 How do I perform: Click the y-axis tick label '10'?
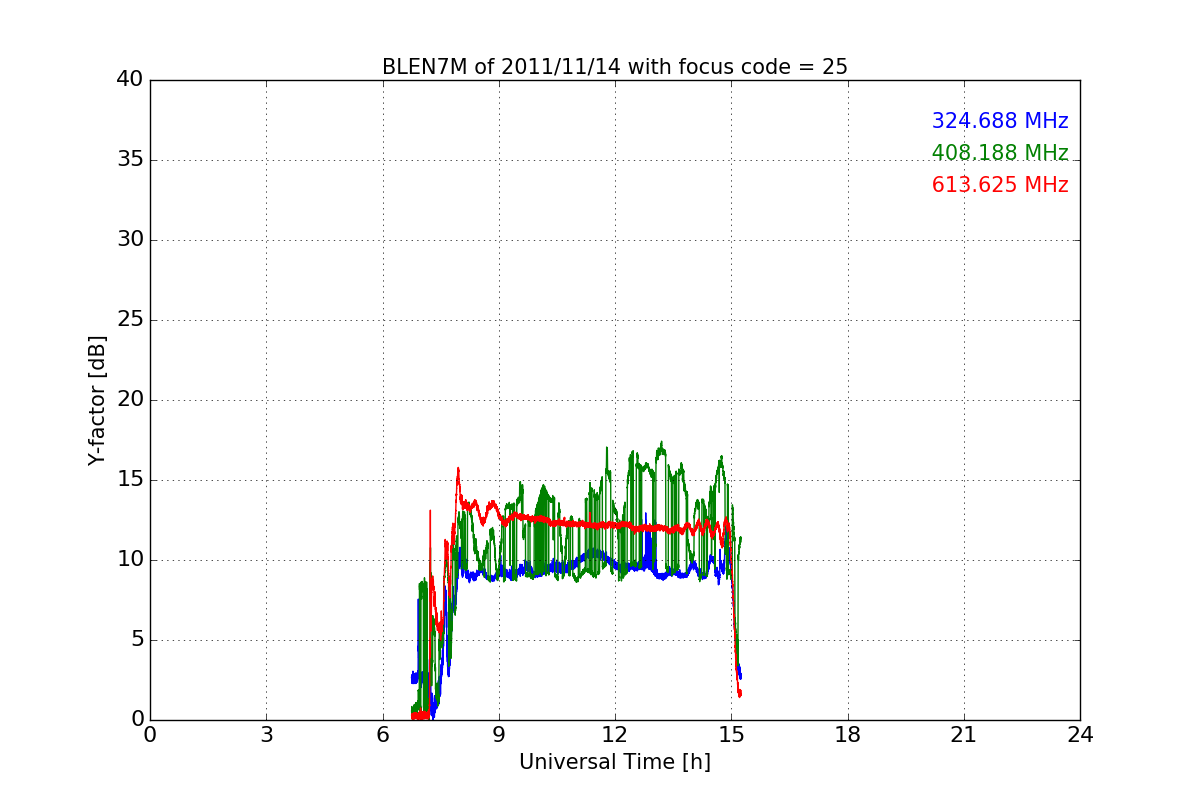pos(130,560)
